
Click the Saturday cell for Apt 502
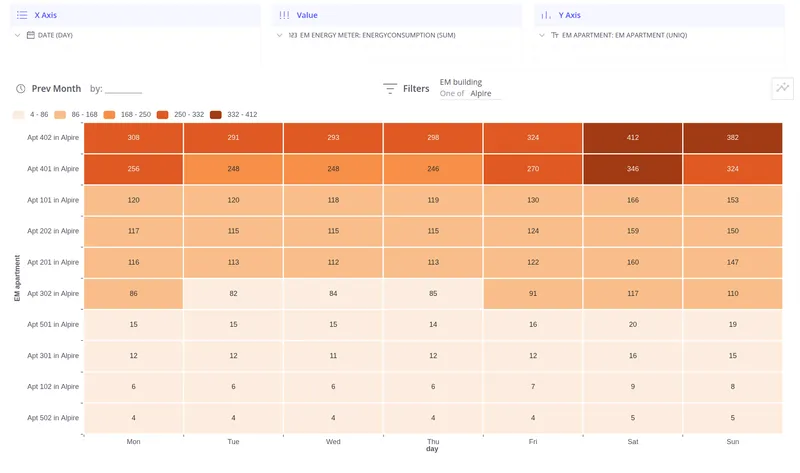633,418
